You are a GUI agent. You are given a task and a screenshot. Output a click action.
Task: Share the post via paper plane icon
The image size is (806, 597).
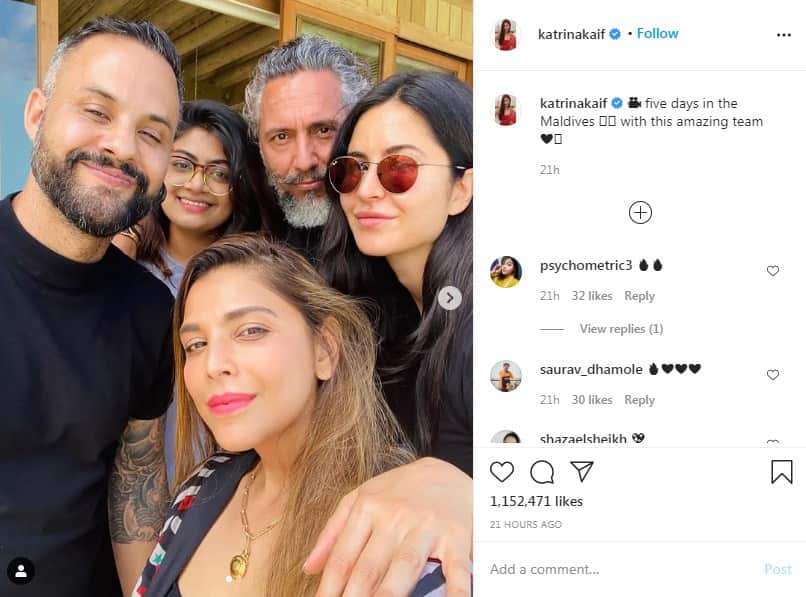[x=582, y=471]
